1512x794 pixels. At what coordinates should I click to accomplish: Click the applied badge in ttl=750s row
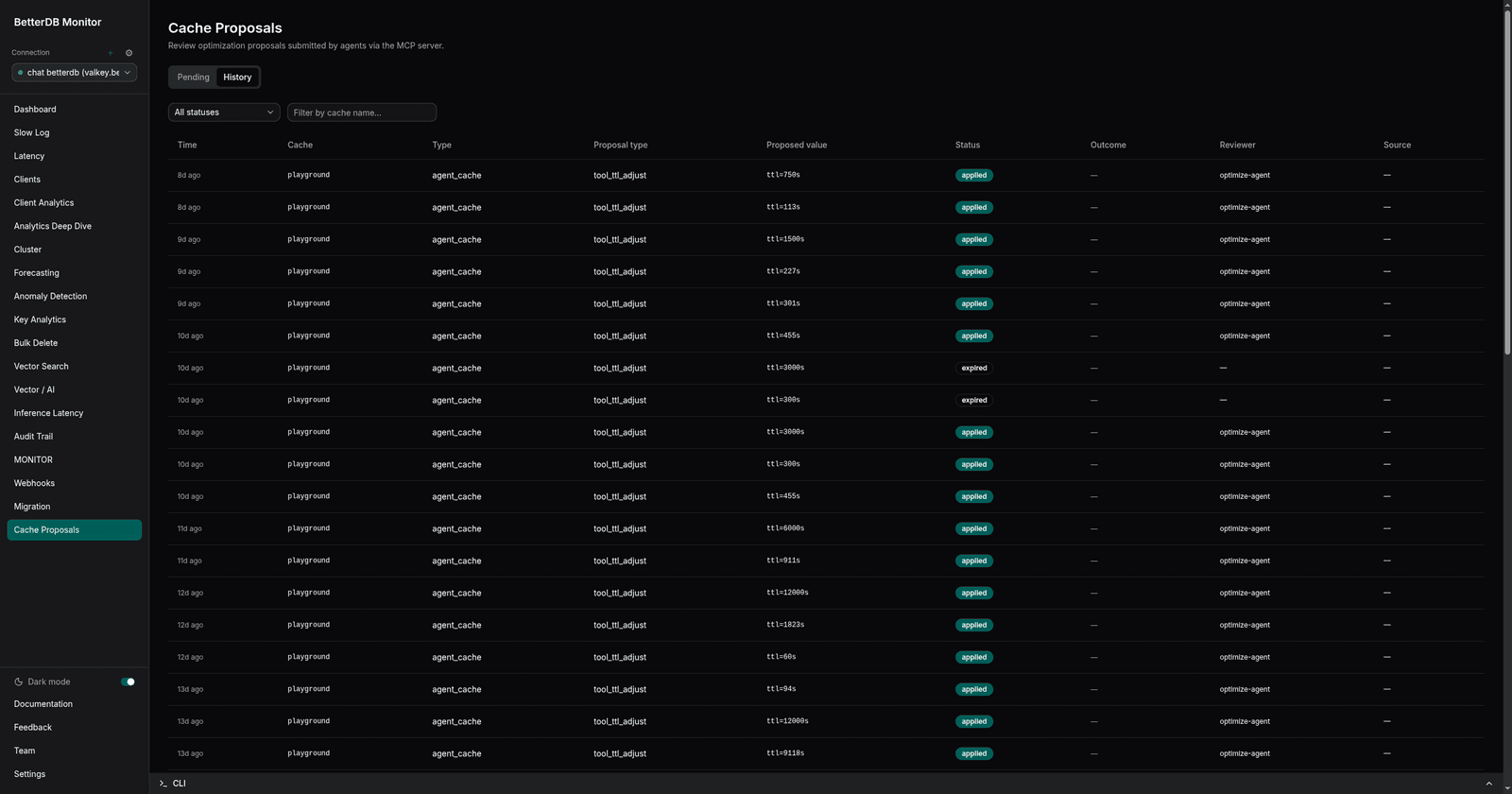click(974, 175)
